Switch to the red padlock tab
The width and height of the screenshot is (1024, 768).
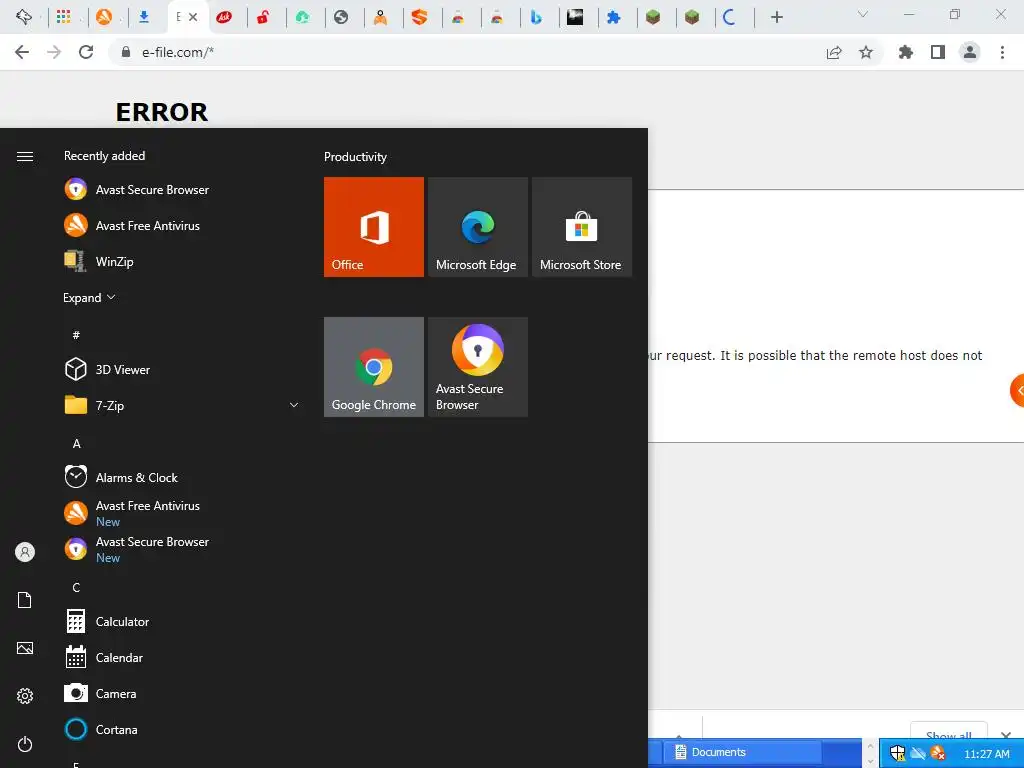pyautogui.click(x=263, y=18)
